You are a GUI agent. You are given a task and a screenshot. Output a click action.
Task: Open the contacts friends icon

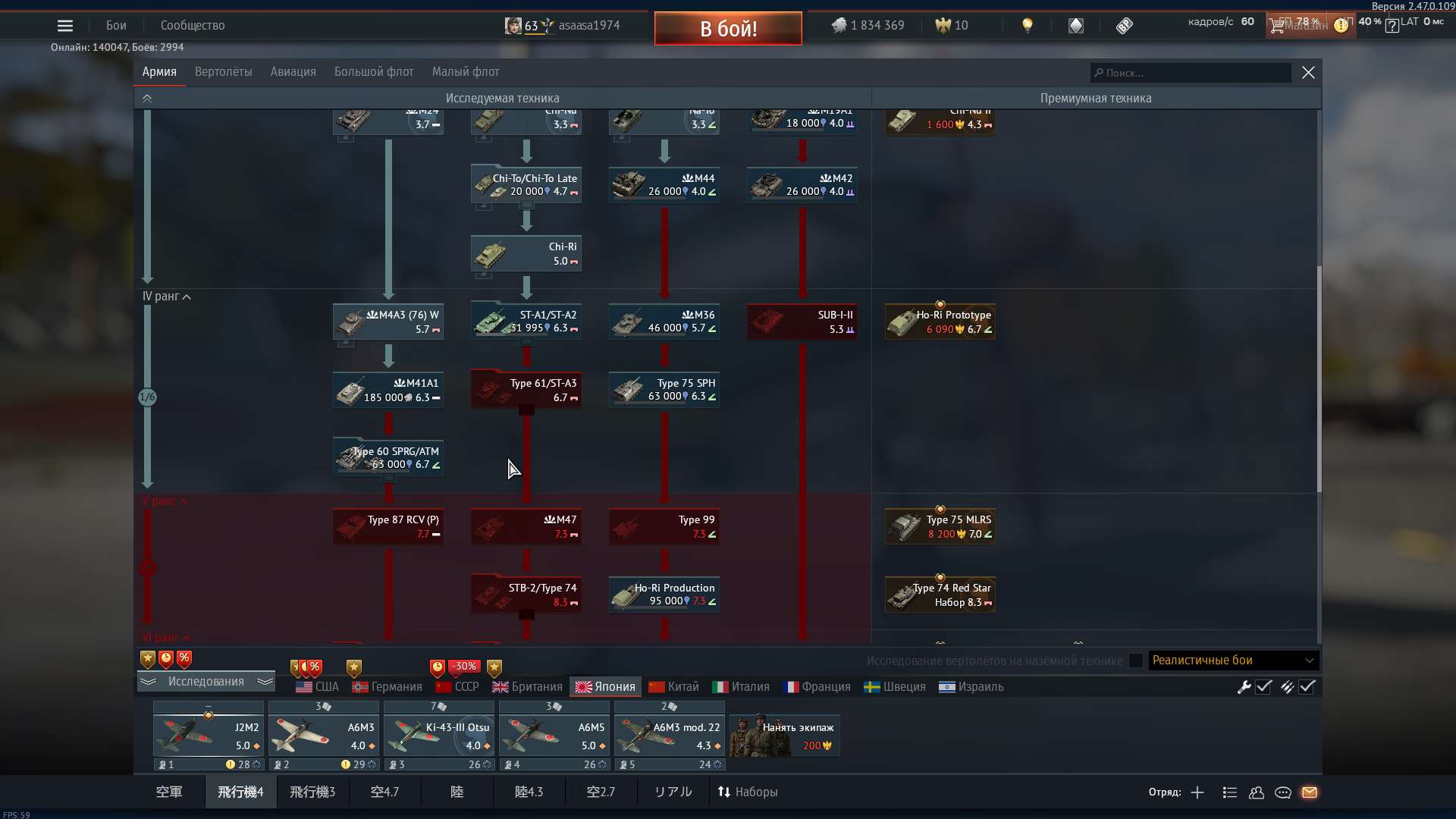coord(1257,792)
